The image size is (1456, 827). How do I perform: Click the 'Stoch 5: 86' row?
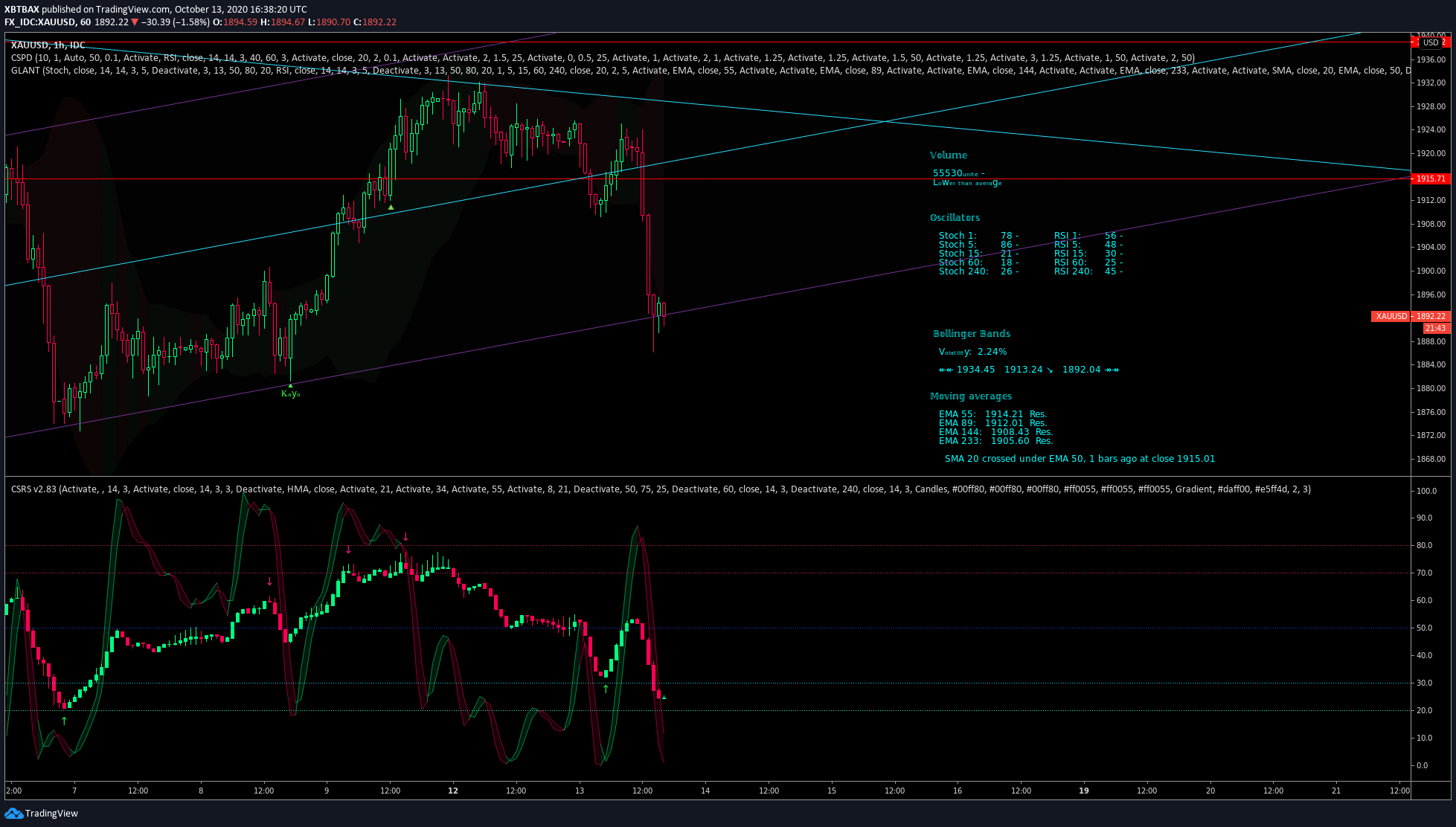coord(978,245)
